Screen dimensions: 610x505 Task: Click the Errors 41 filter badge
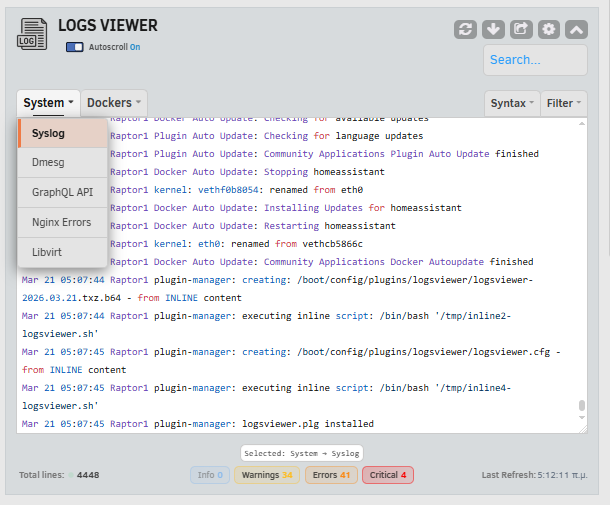(331, 475)
